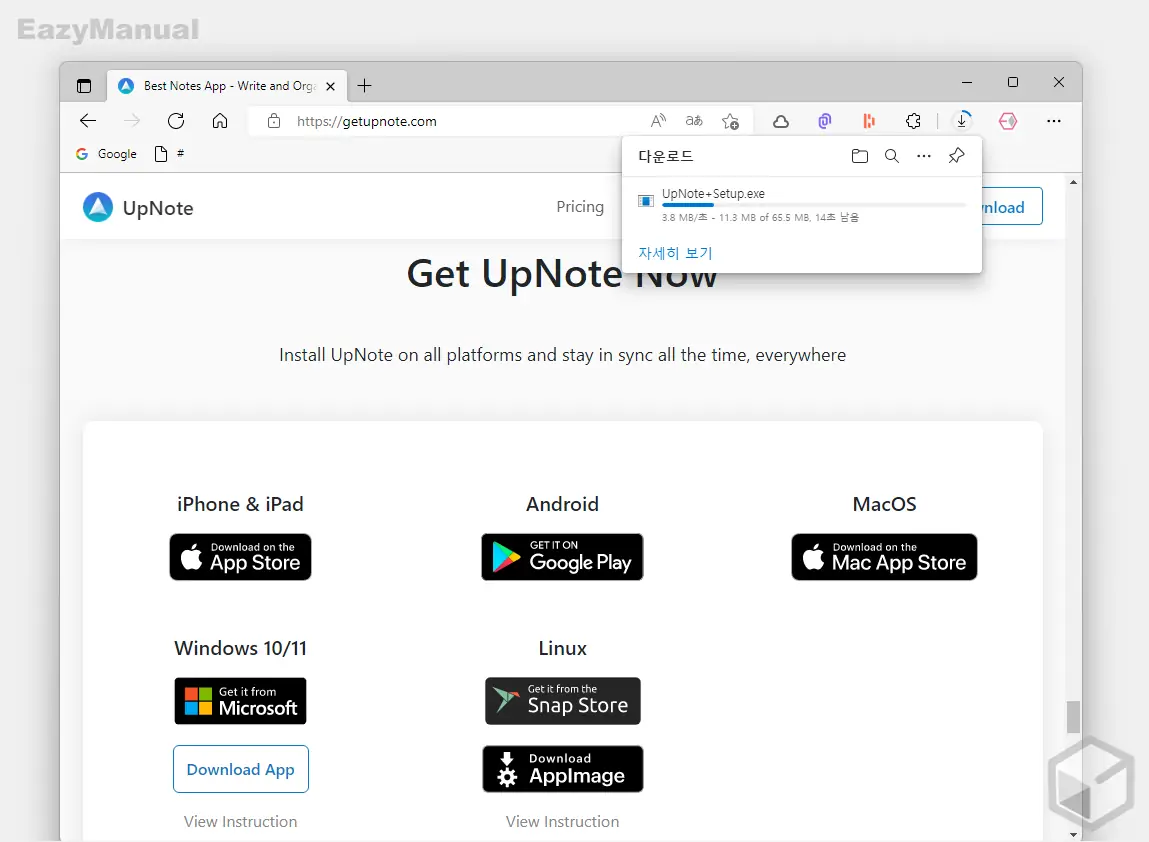
Task: Open the Pricing menu item
Action: pyautogui.click(x=580, y=207)
